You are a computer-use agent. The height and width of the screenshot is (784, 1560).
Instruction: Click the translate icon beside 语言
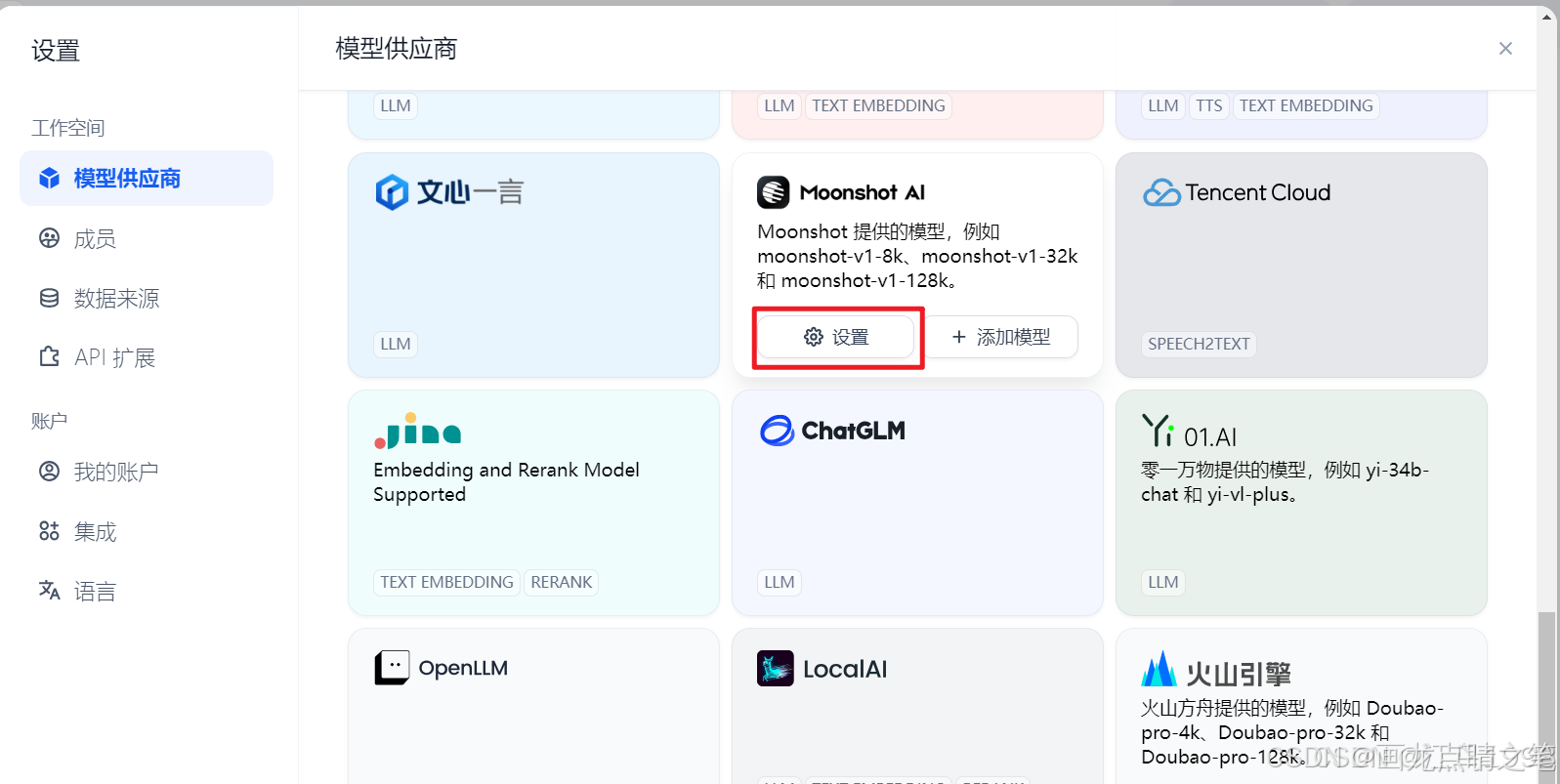pos(49,590)
